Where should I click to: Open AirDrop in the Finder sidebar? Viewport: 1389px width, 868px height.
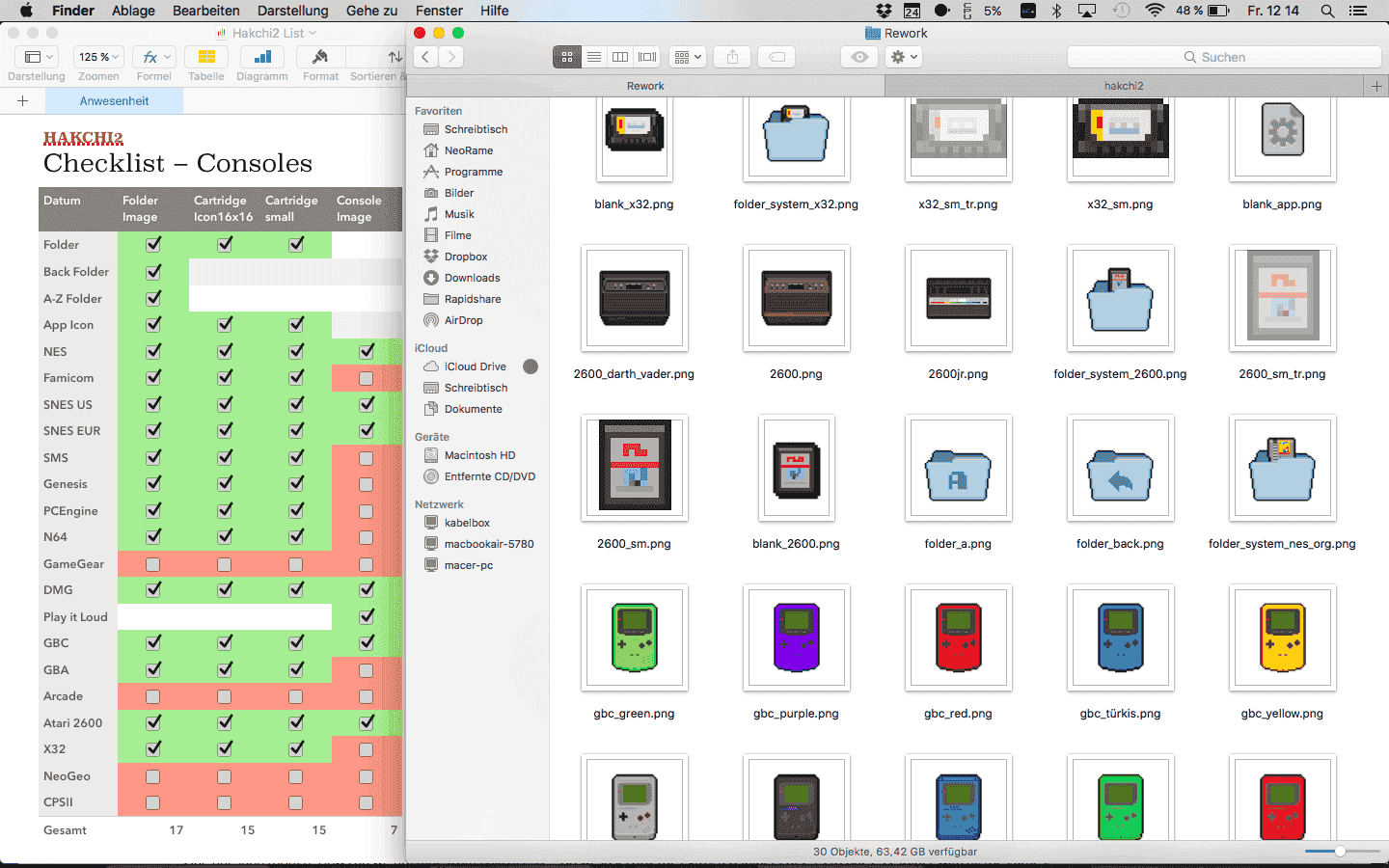(x=463, y=320)
